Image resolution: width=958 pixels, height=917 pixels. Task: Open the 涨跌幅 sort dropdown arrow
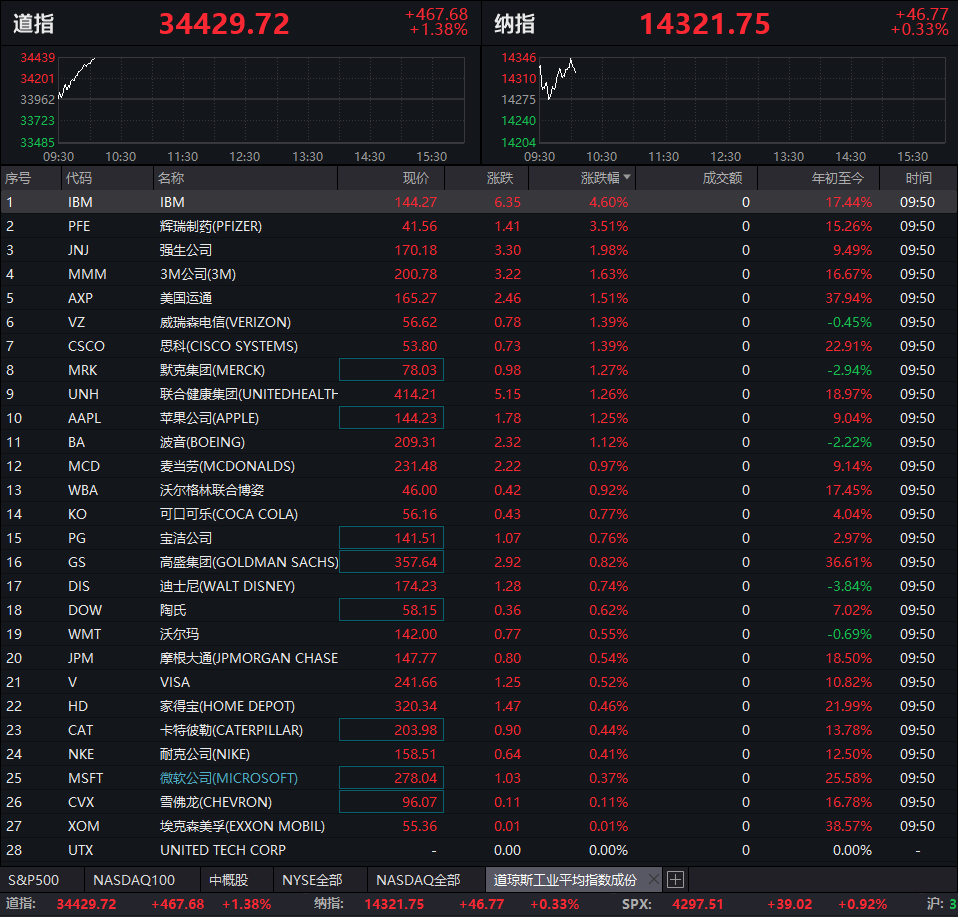coord(627,177)
